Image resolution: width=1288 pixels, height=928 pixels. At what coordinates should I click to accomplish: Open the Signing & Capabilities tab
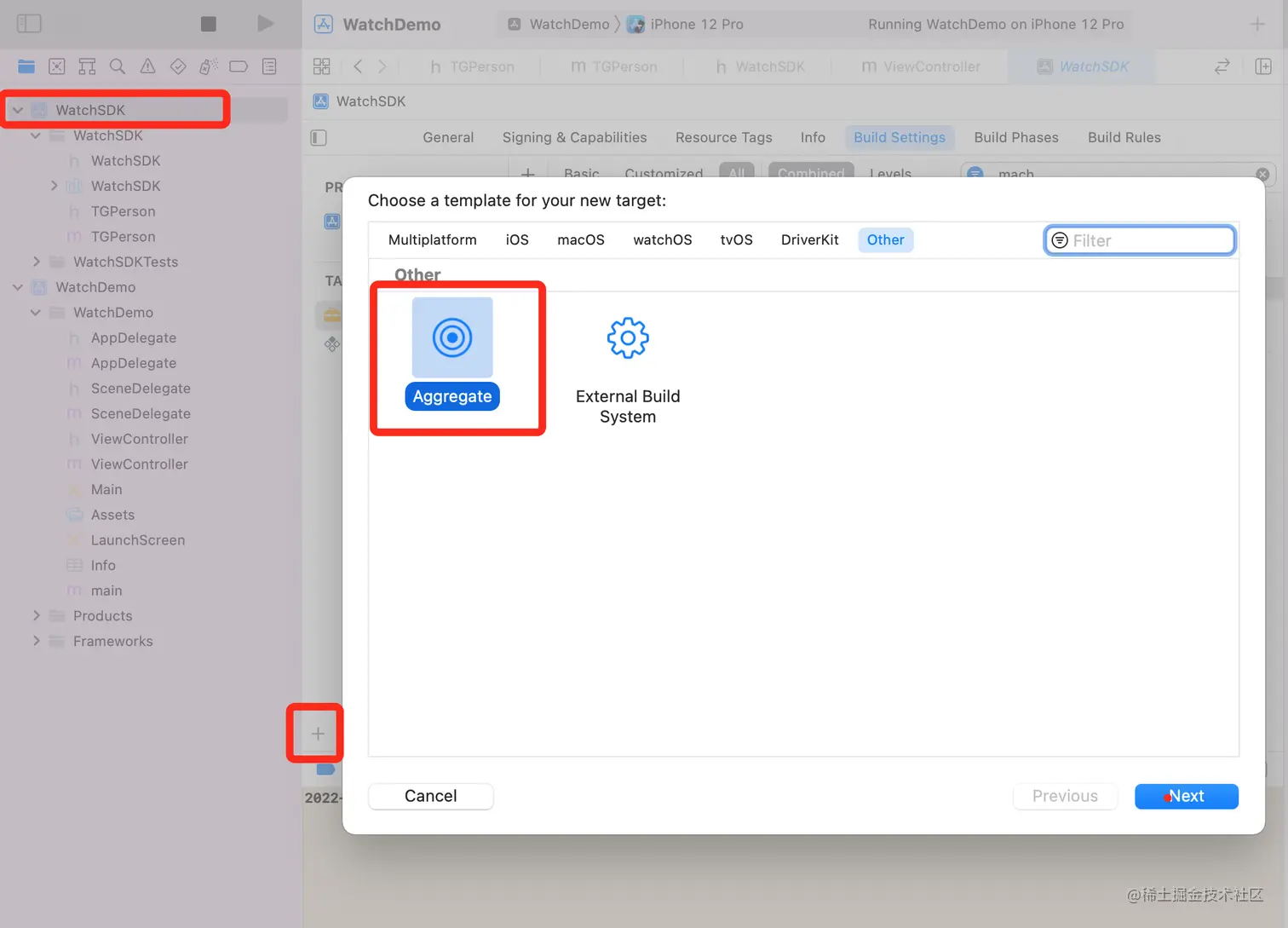(574, 137)
